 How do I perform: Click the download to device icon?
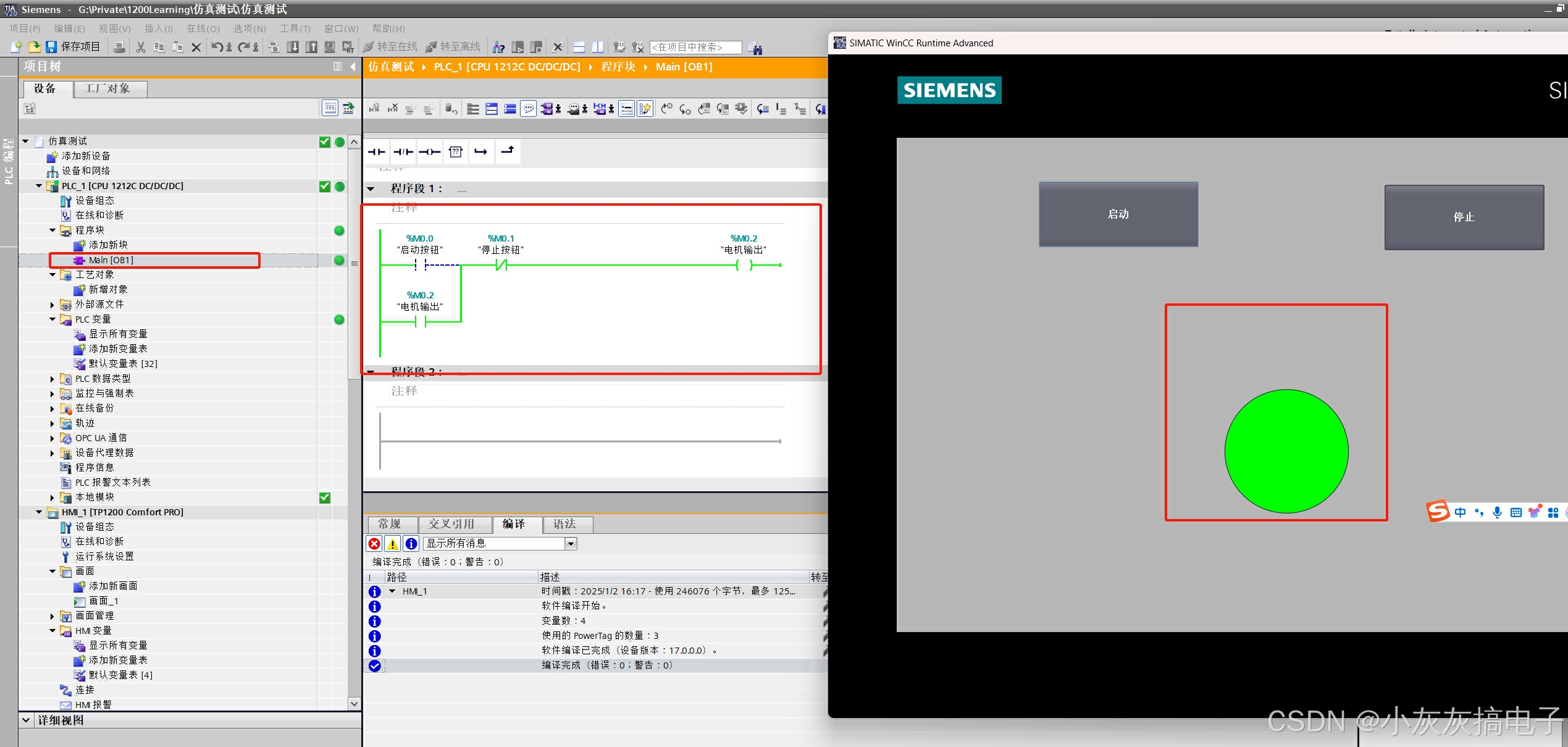tap(293, 47)
